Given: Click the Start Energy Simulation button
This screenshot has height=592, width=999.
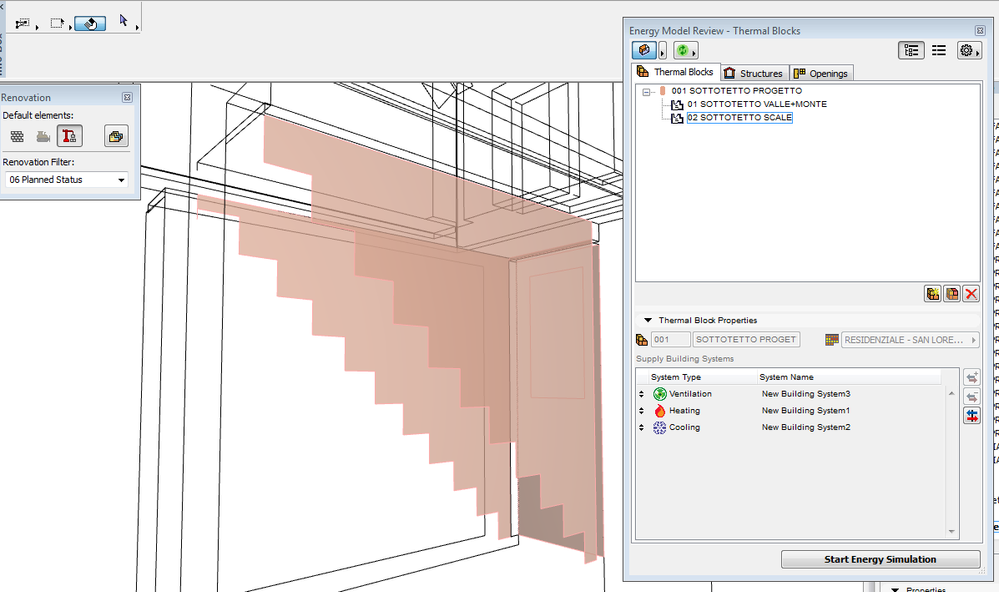Looking at the screenshot, I should (x=880, y=559).
